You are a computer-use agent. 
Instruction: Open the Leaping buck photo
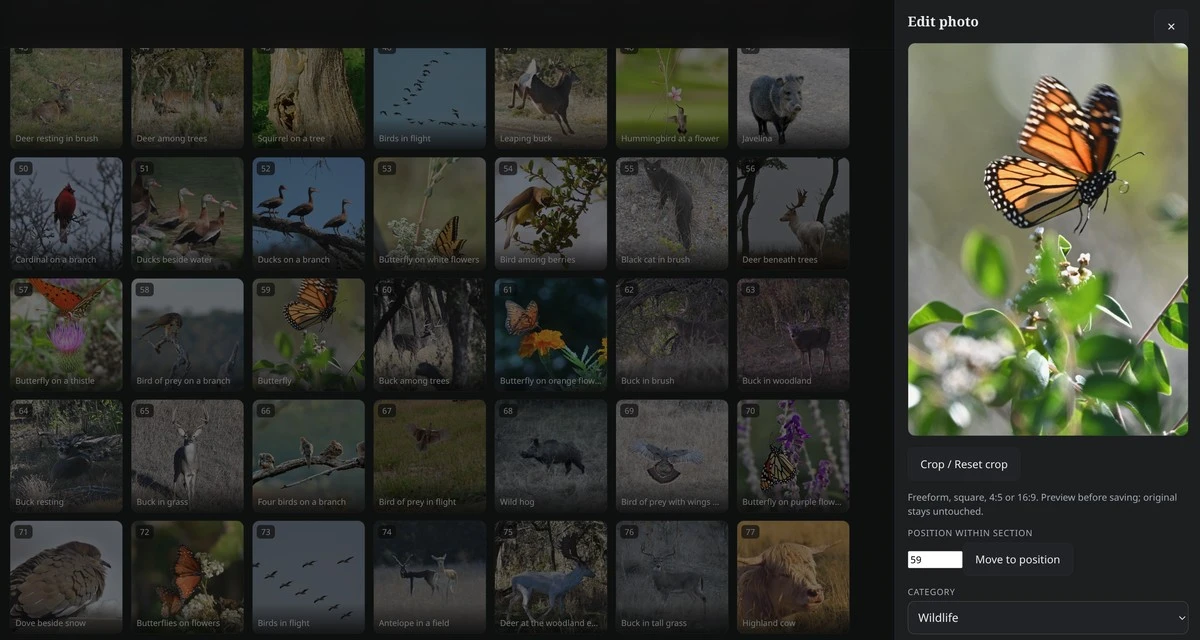(551, 98)
